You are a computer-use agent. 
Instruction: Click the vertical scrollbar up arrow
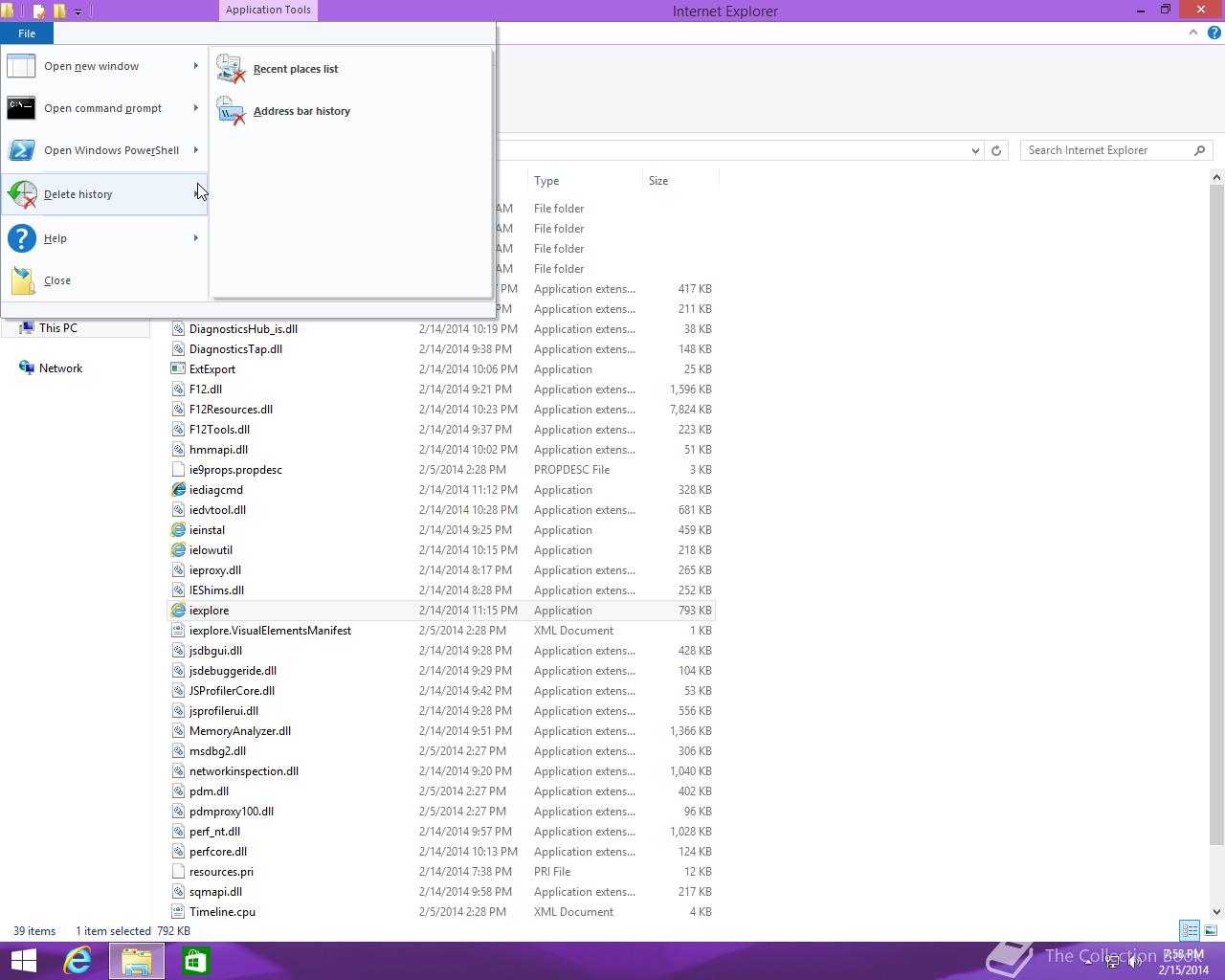[x=1217, y=178]
